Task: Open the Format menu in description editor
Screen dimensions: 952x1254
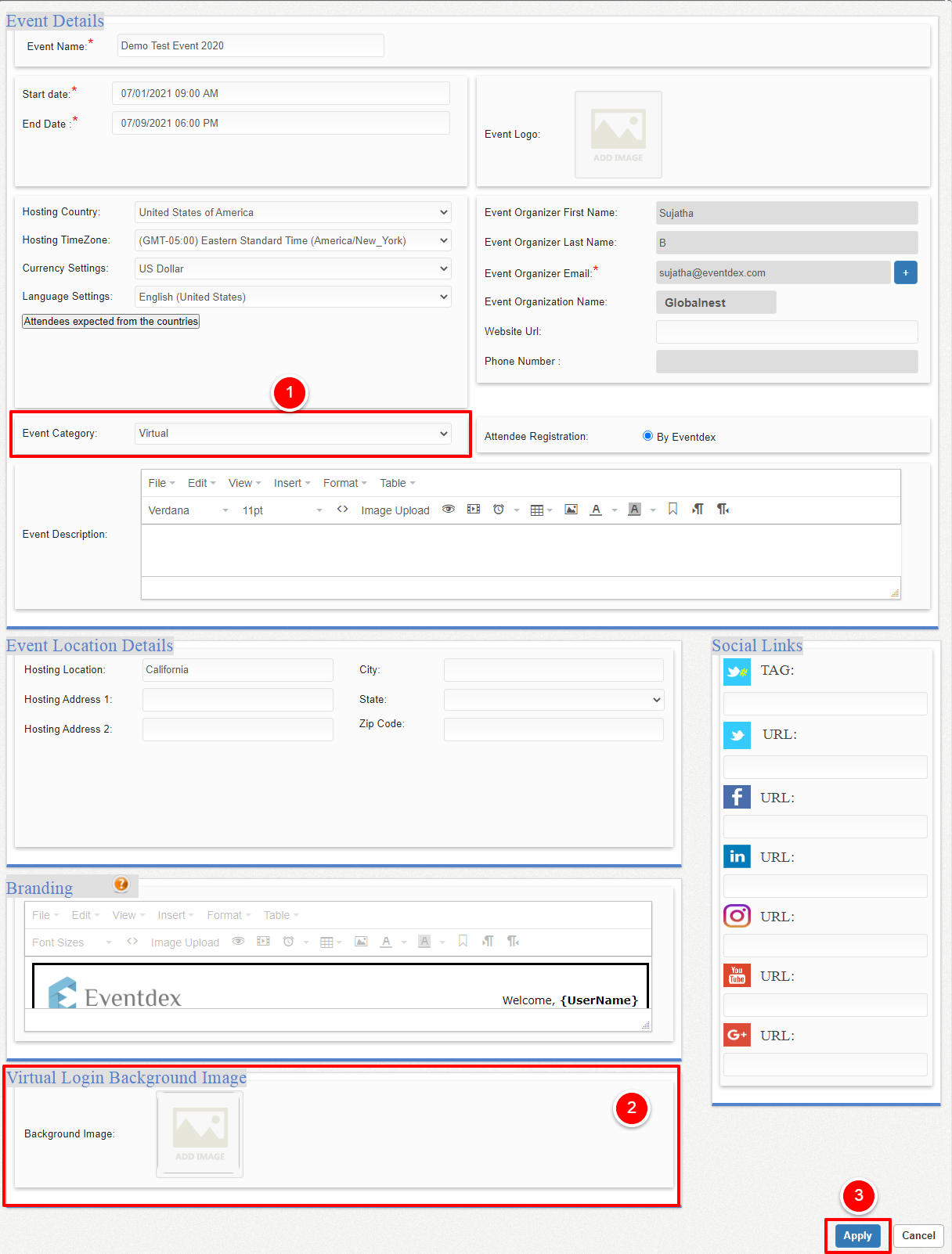Action: coord(344,483)
